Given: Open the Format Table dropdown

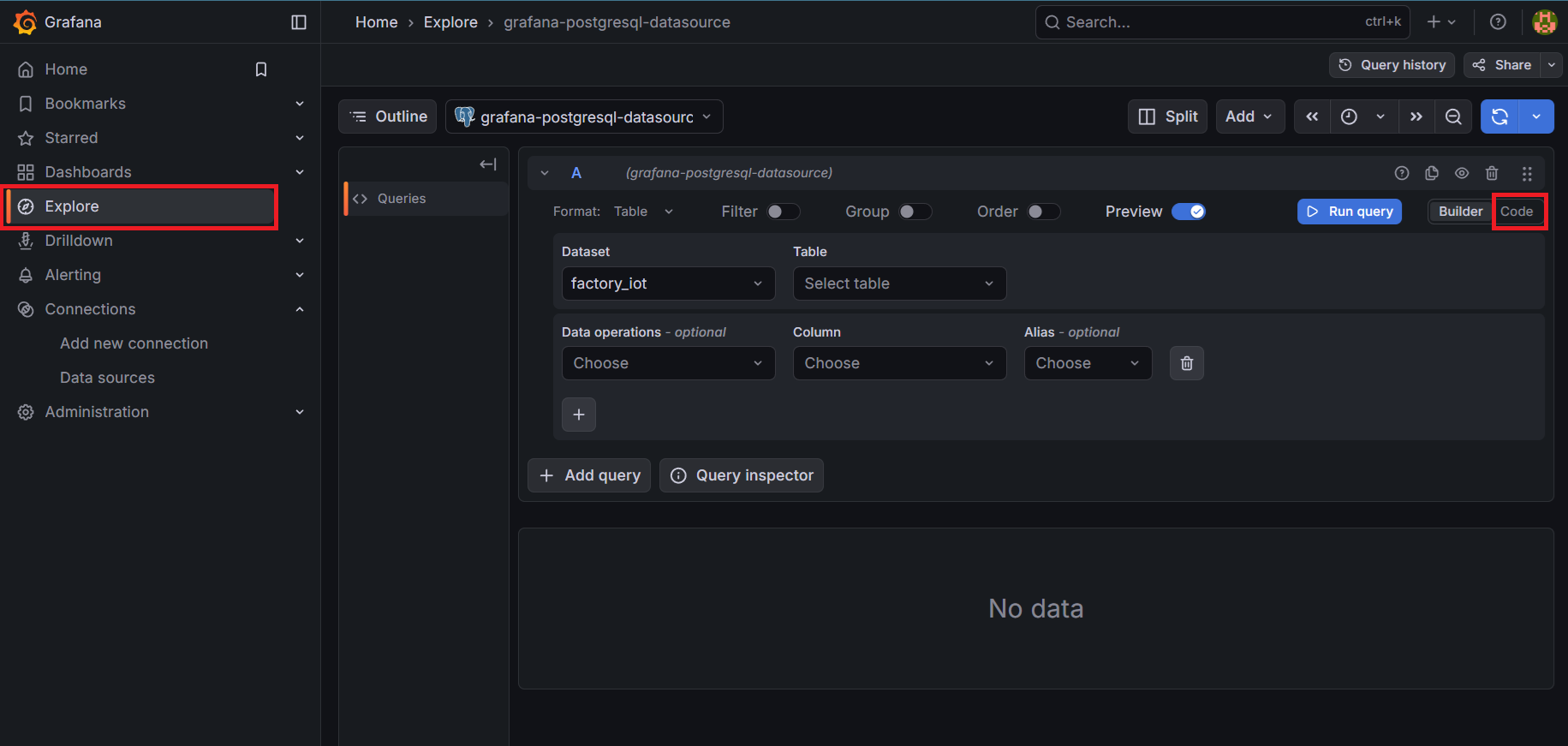Looking at the screenshot, I should pos(644,212).
